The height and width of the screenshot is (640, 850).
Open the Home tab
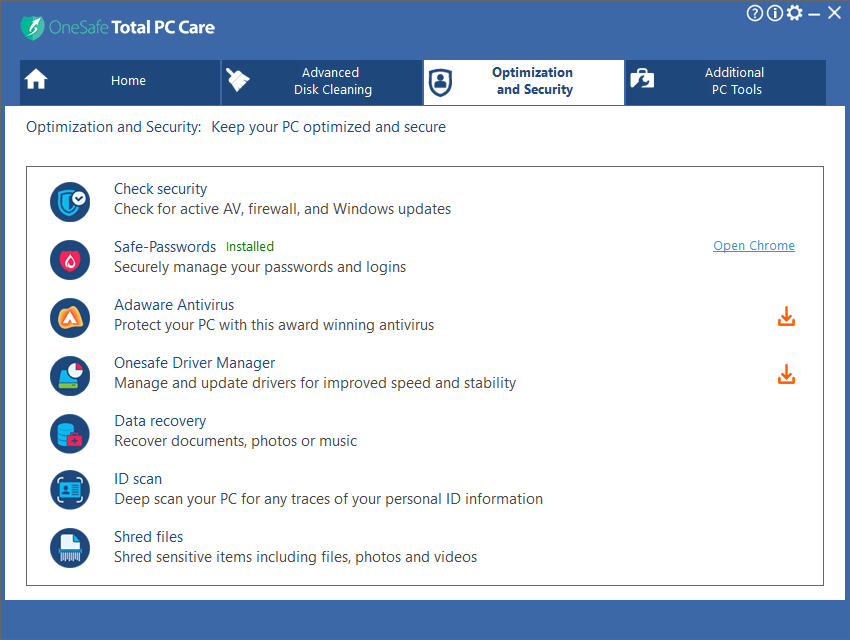click(120, 82)
